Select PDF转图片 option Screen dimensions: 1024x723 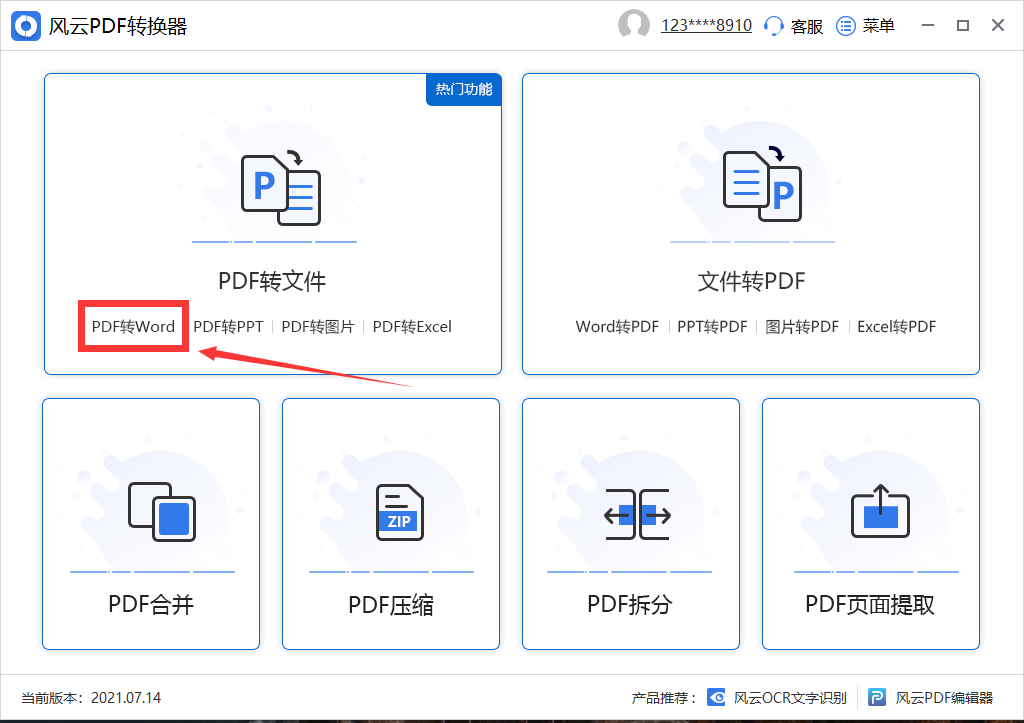tap(318, 327)
